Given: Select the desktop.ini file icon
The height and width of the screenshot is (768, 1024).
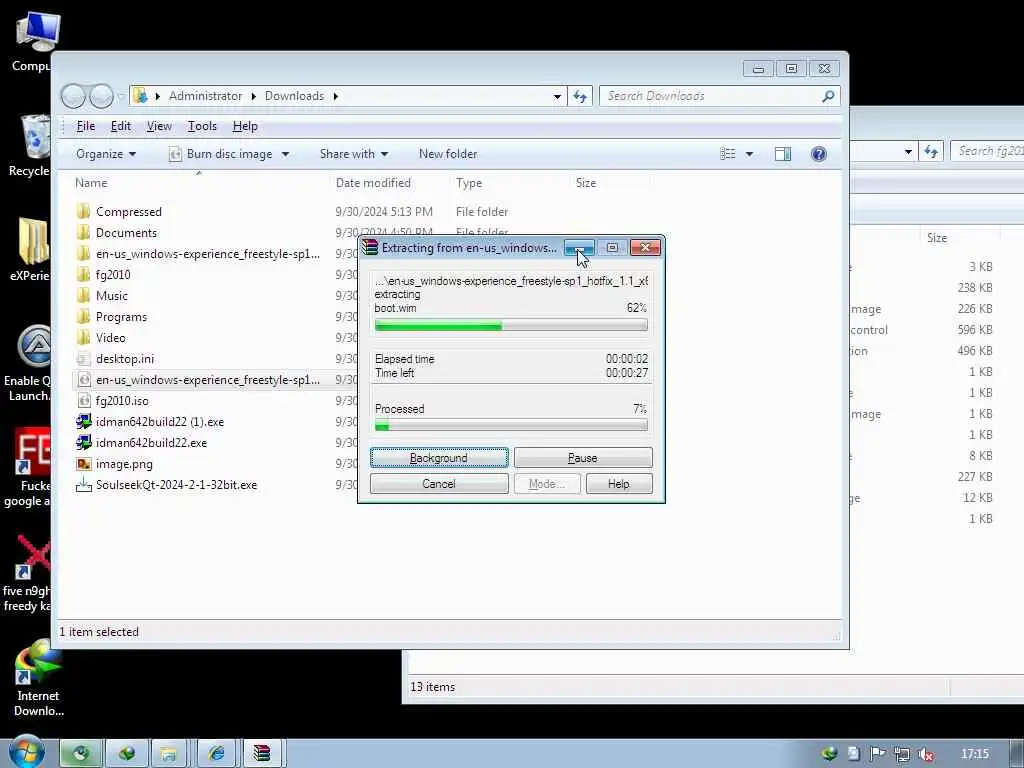Looking at the screenshot, I should 83,359.
